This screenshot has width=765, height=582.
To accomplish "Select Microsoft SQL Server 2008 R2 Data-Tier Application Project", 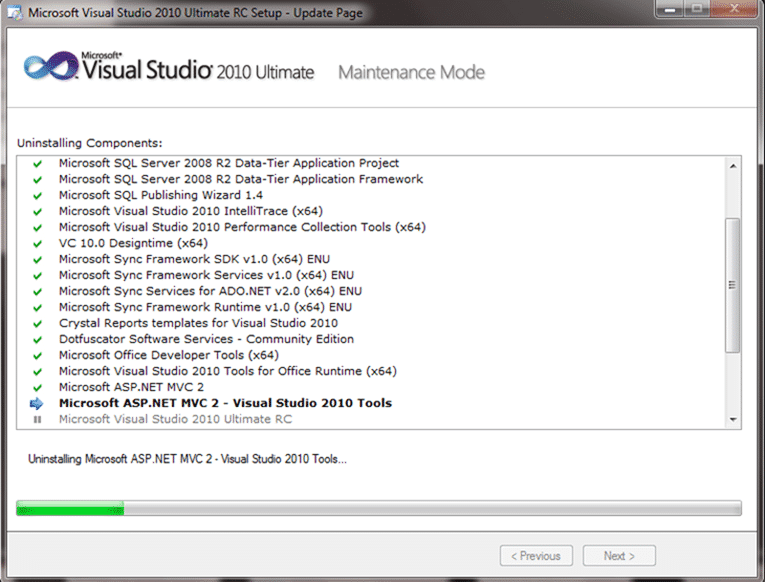I will click(x=229, y=163).
